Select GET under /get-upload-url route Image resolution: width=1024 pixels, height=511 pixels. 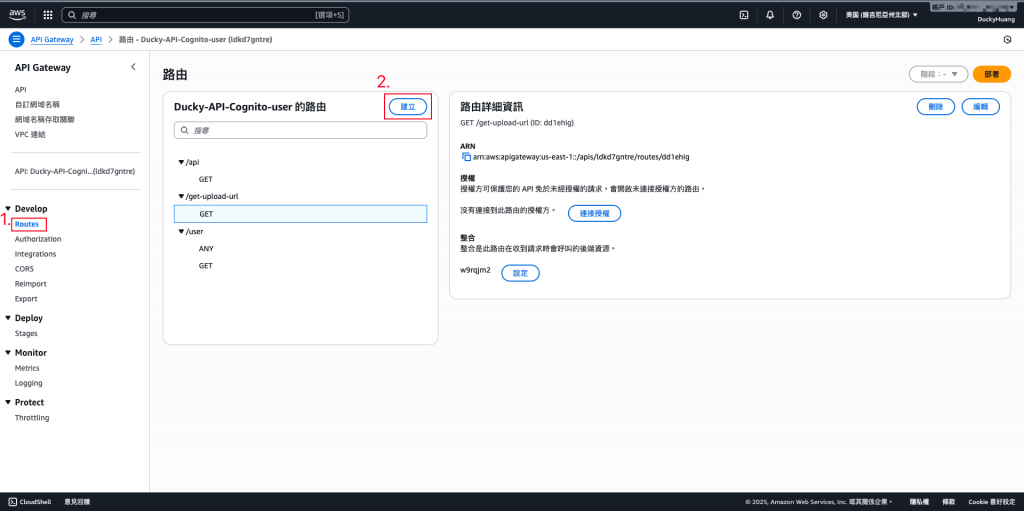point(300,214)
